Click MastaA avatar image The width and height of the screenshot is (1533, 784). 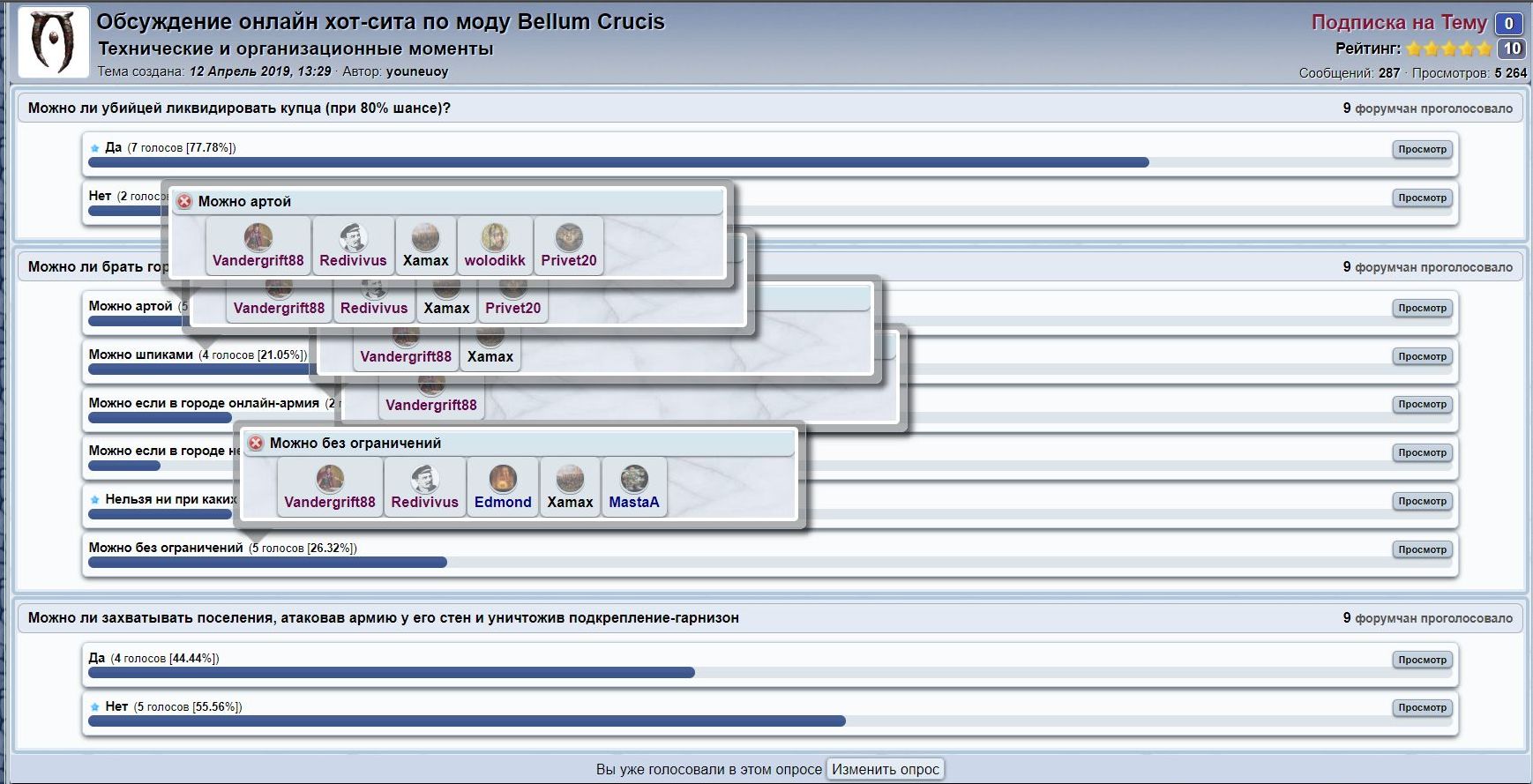634,479
